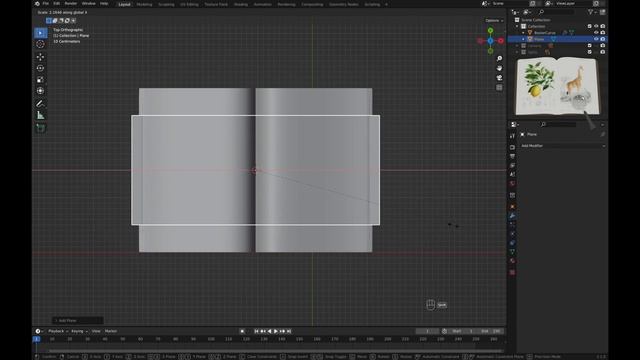The height and width of the screenshot is (360, 640).
Task: Collapse the Collection tree row
Action: click(517, 26)
